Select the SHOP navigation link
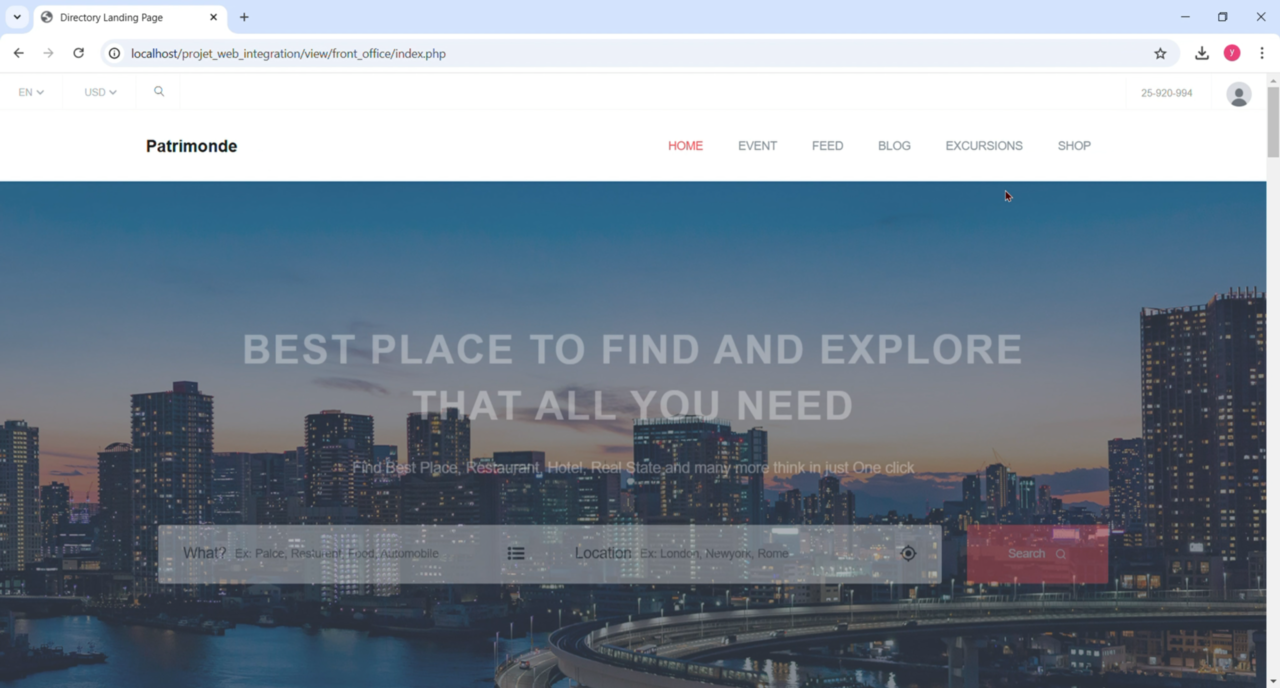This screenshot has width=1280, height=688. [x=1074, y=146]
